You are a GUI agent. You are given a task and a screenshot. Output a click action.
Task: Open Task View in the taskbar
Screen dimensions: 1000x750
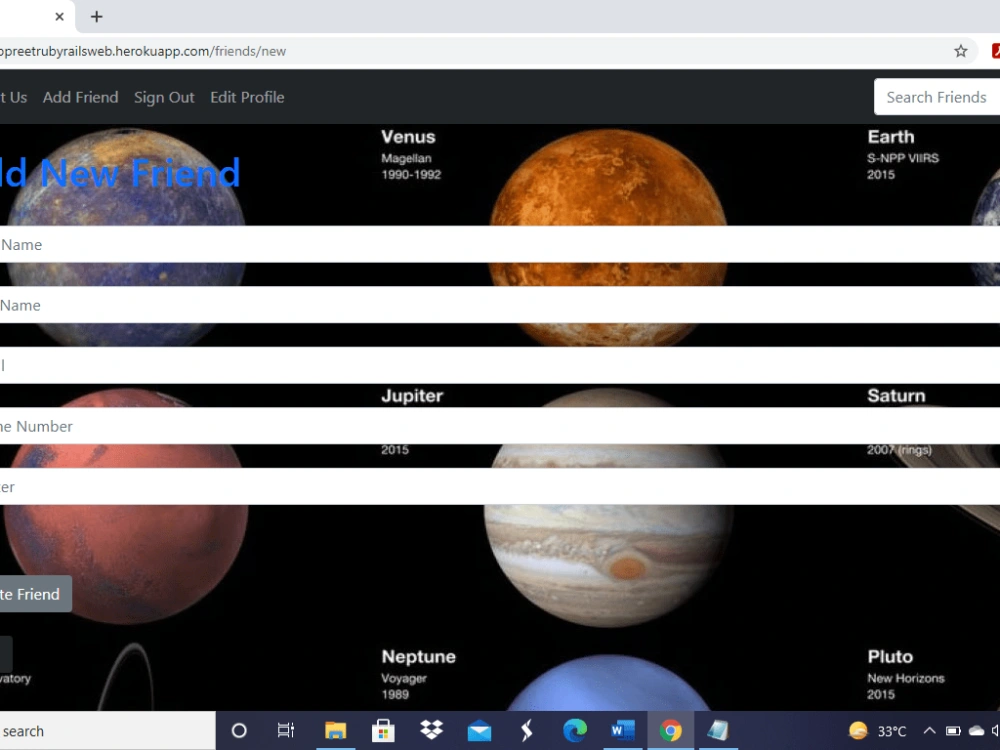[x=286, y=730]
